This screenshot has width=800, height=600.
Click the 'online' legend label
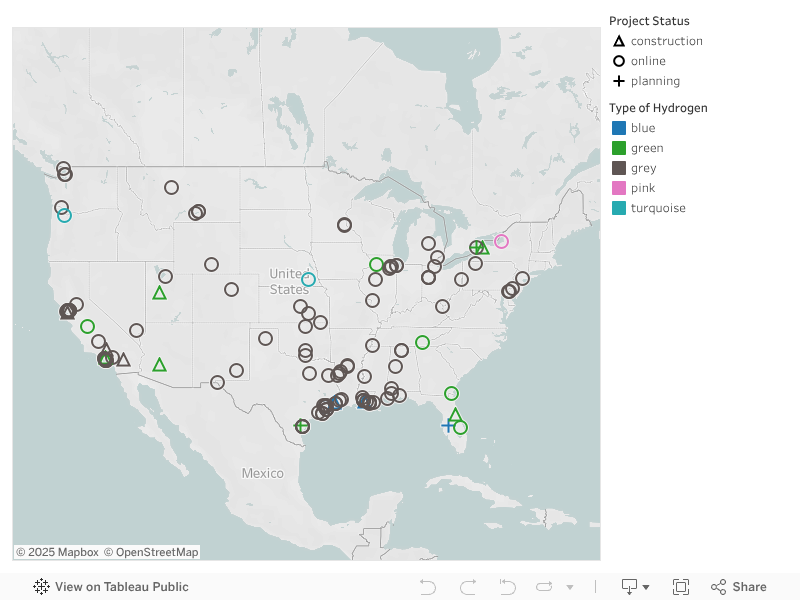[x=648, y=61]
